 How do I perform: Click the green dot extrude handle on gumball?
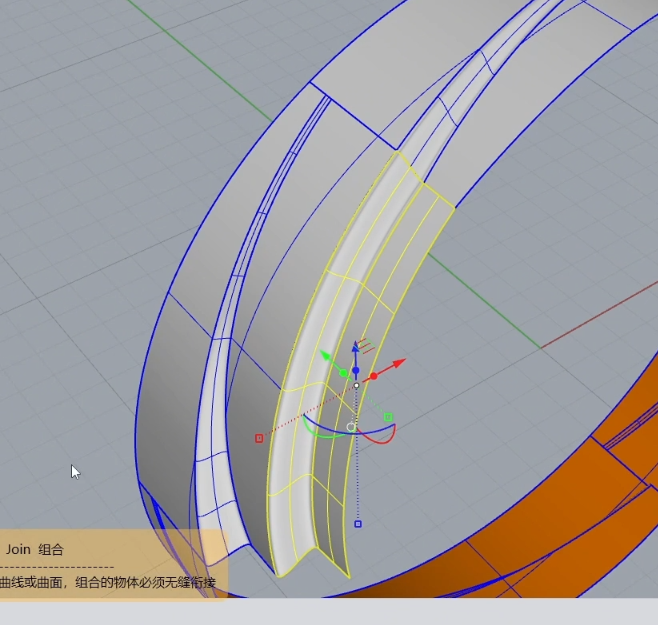tap(343, 373)
